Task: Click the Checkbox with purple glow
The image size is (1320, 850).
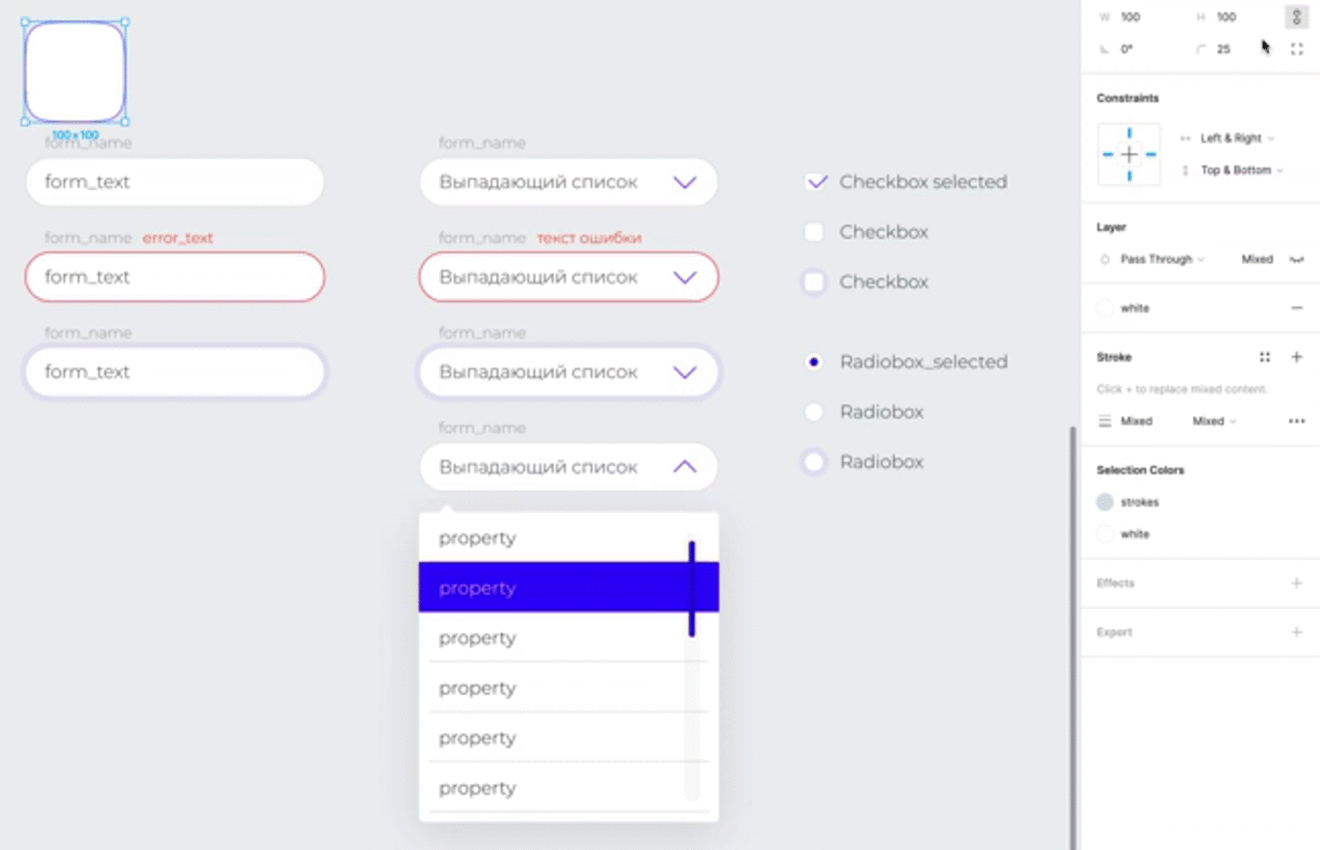Action: (814, 282)
